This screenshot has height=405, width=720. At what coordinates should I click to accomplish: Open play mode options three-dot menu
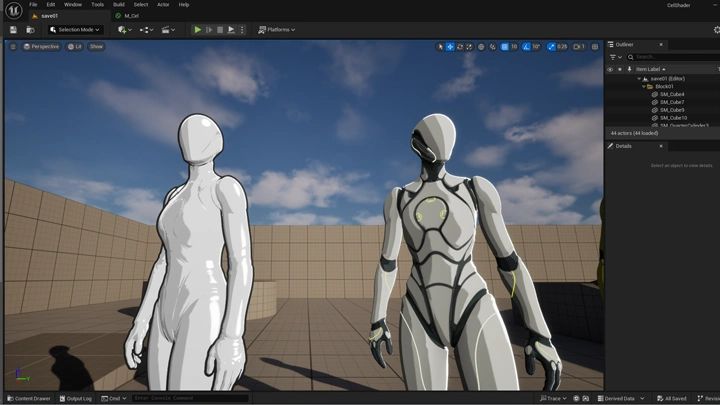pyautogui.click(x=242, y=30)
